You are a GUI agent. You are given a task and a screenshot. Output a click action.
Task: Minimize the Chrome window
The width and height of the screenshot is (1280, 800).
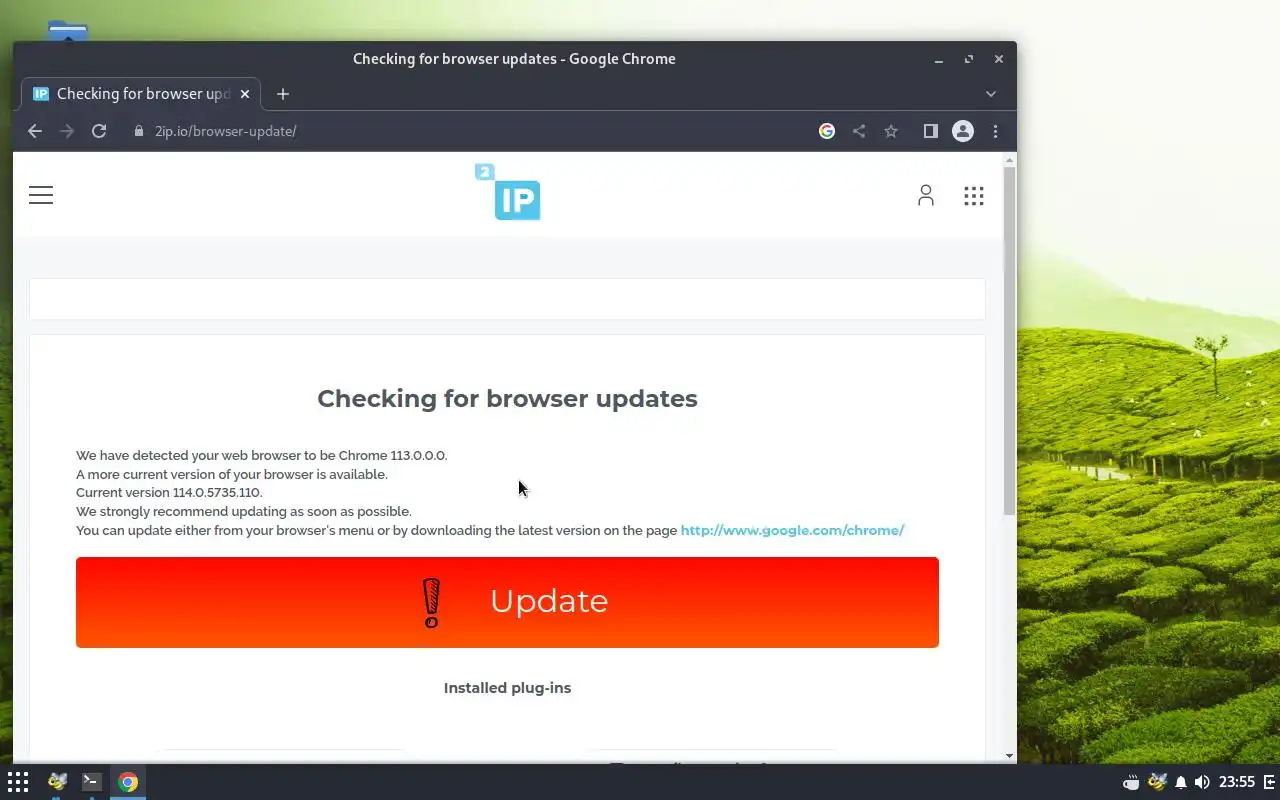pos(939,59)
